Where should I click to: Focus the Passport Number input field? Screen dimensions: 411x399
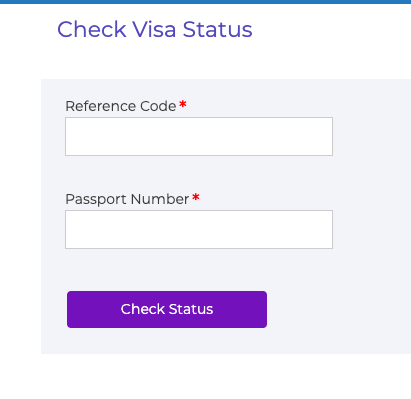click(x=199, y=229)
